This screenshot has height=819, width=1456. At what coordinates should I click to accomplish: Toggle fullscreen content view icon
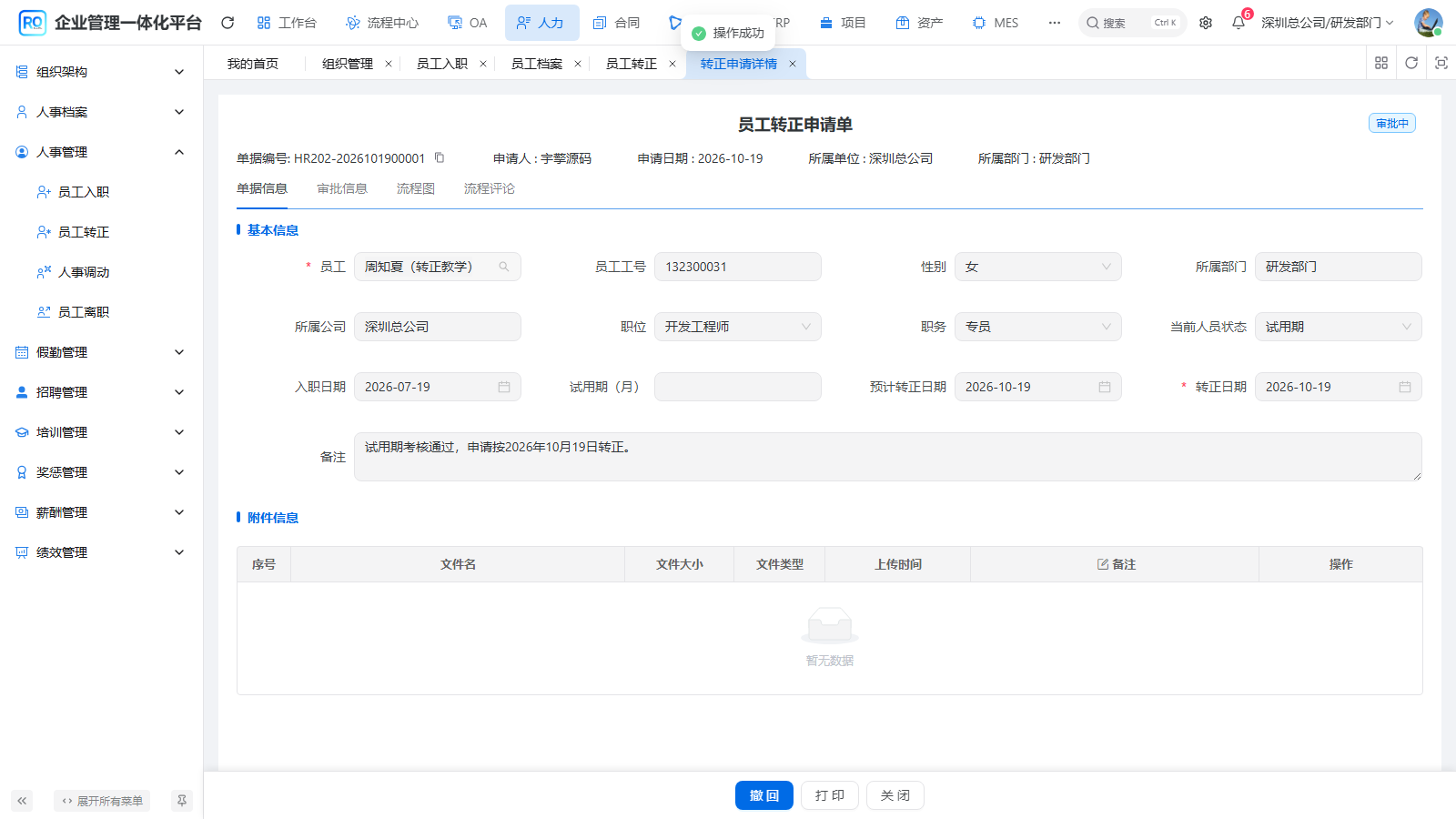(x=1441, y=63)
